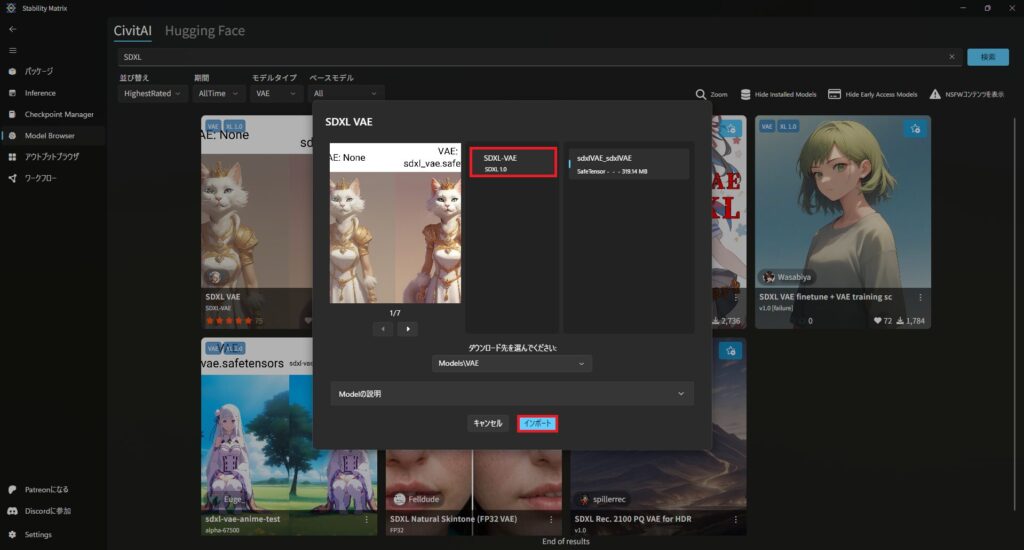Open アウトプットブラウザ in the sidebar
The height and width of the screenshot is (550, 1024).
(52, 157)
